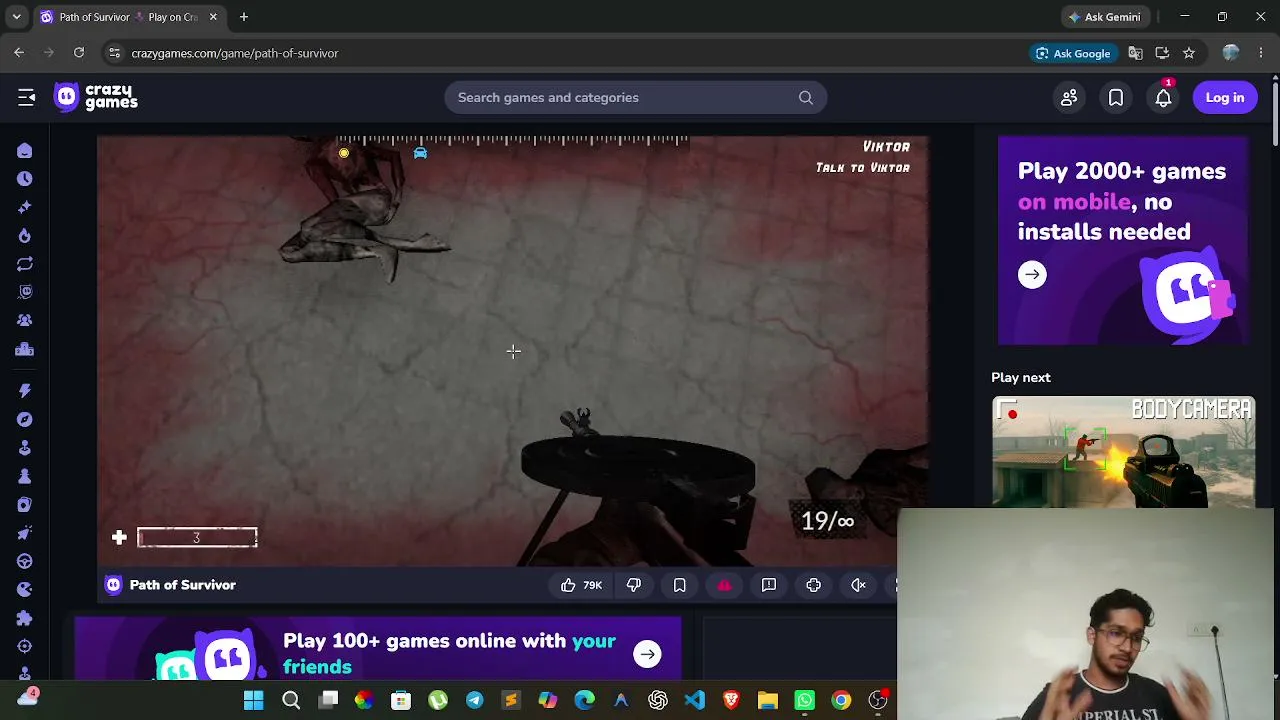Click the Path of Survivor game title
This screenshot has height=720, width=1280.
pos(183,585)
